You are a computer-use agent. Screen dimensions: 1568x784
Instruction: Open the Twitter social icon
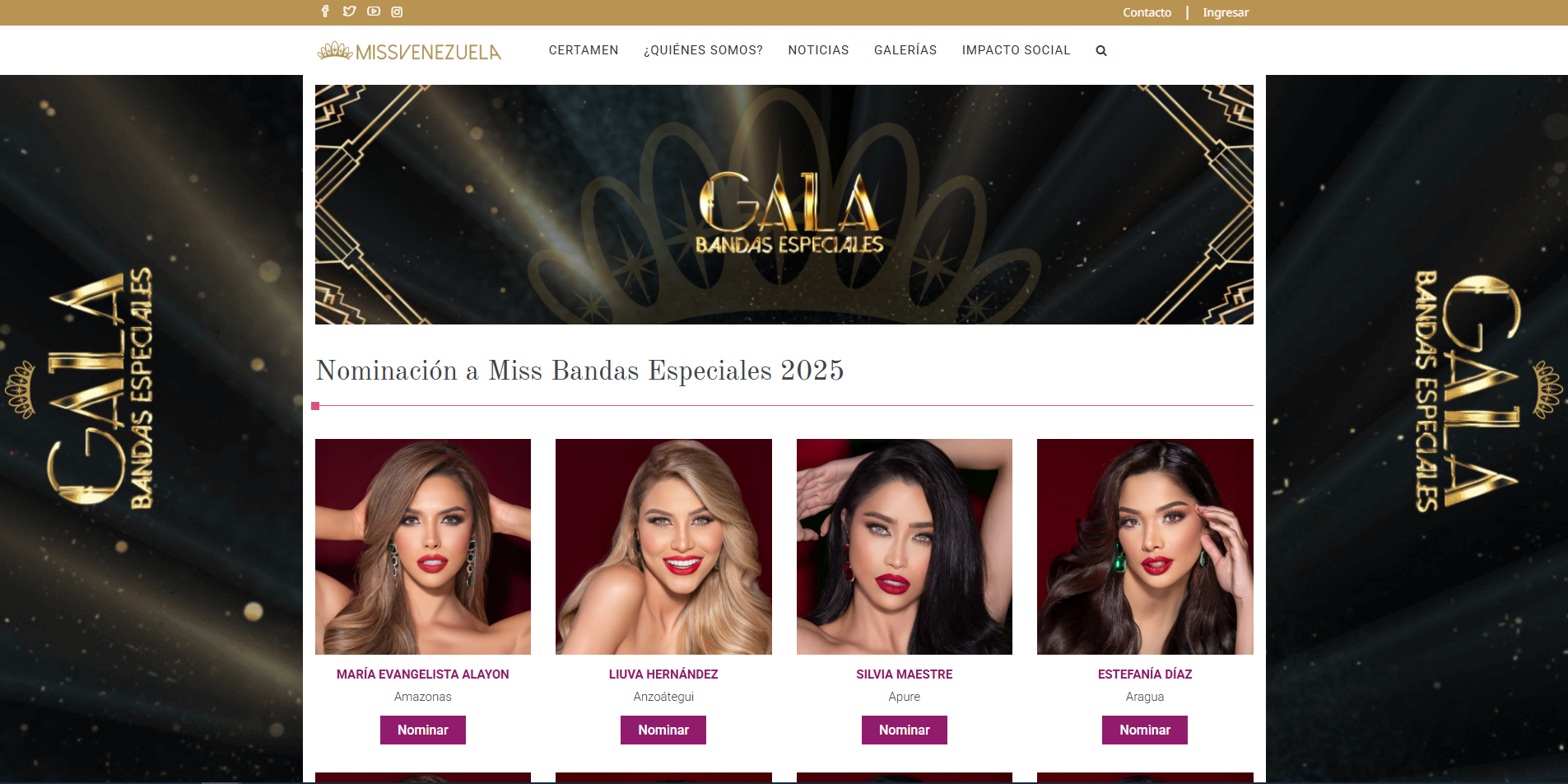coord(349,12)
